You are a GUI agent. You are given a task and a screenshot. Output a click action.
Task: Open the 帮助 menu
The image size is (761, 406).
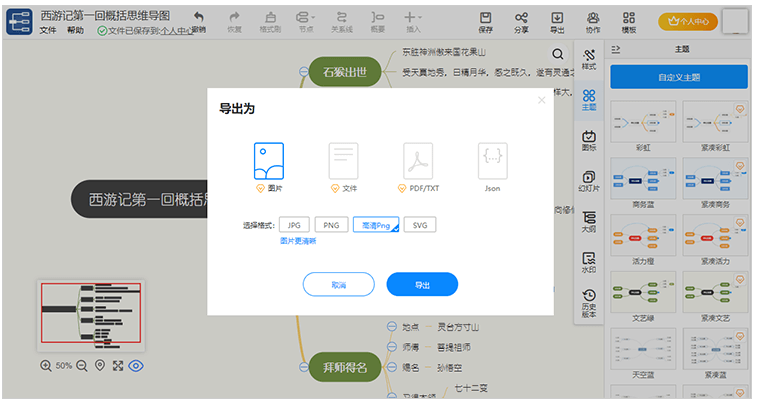(x=75, y=31)
